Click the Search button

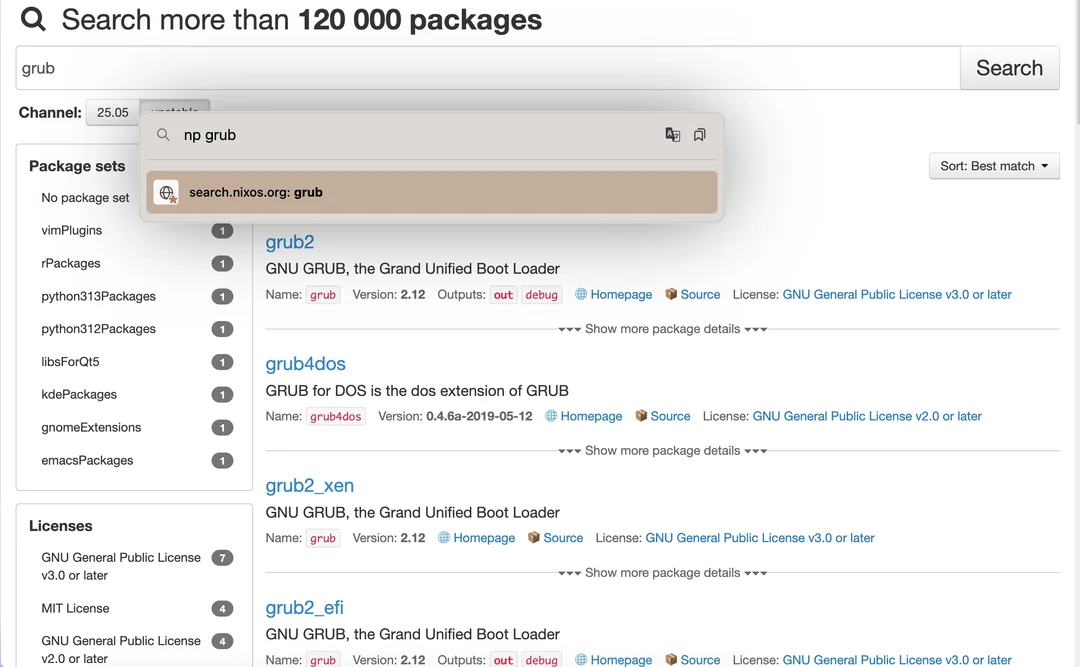(x=1009, y=68)
